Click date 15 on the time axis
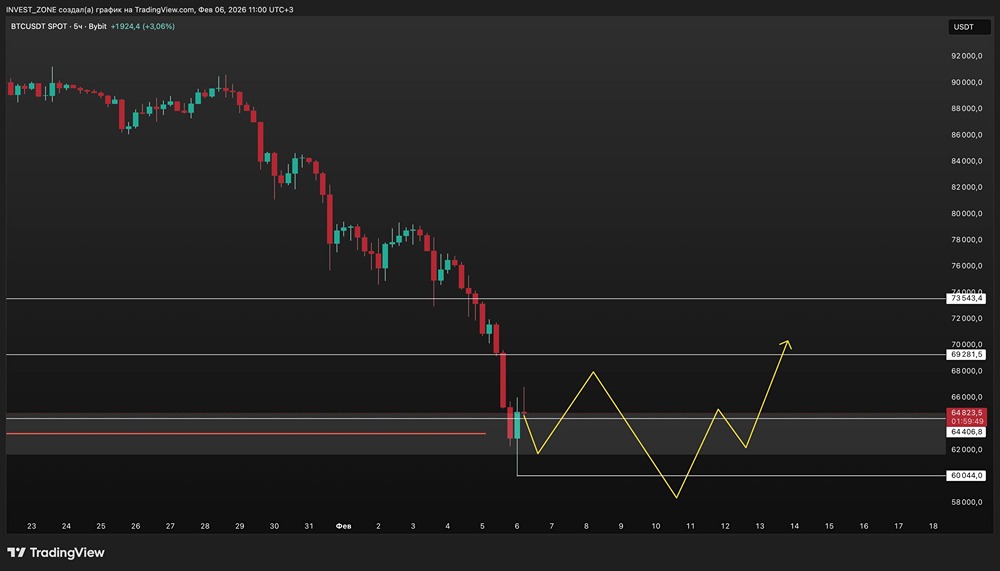The width and height of the screenshot is (1000, 571). coord(829,526)
